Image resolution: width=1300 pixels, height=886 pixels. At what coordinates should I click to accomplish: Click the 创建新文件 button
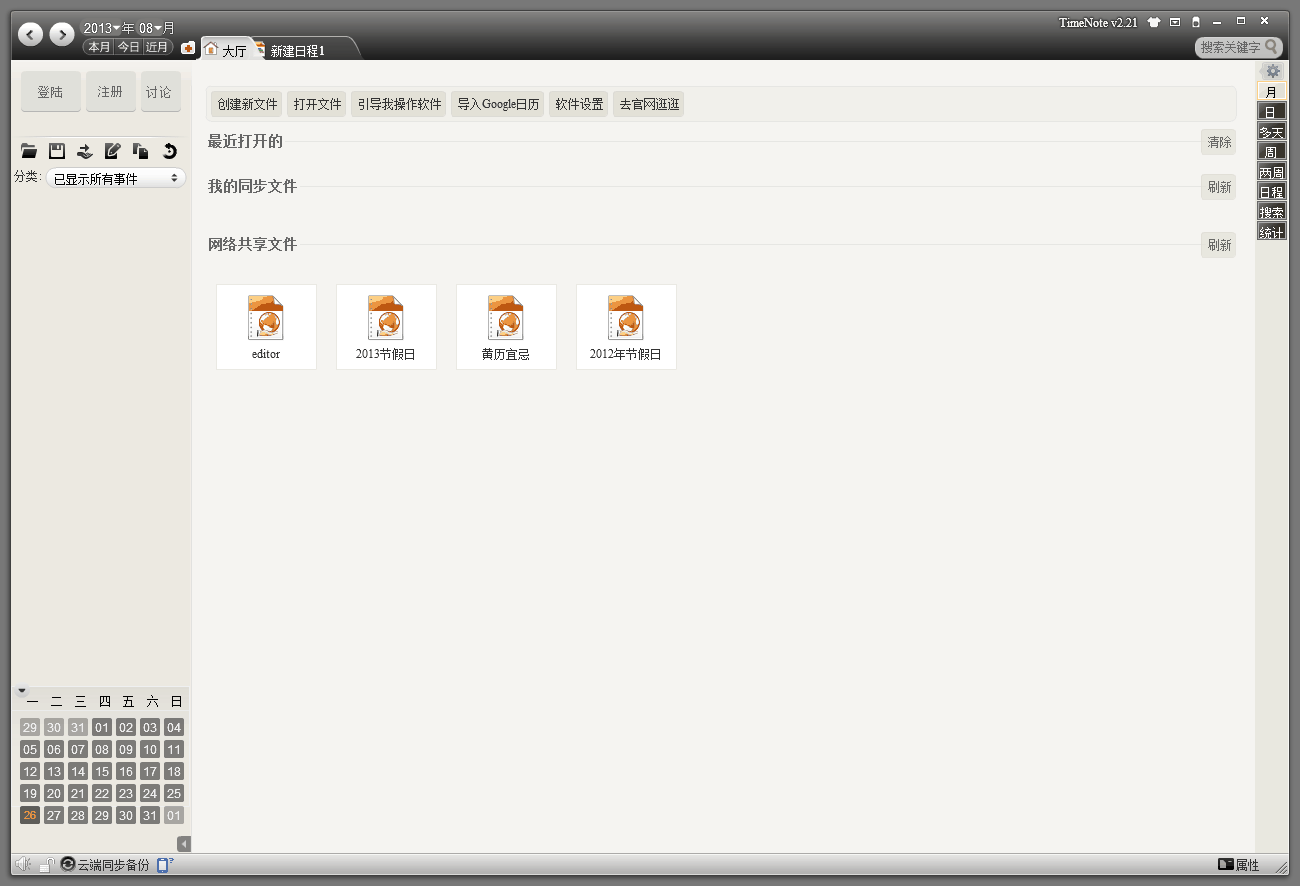[247, 104]
